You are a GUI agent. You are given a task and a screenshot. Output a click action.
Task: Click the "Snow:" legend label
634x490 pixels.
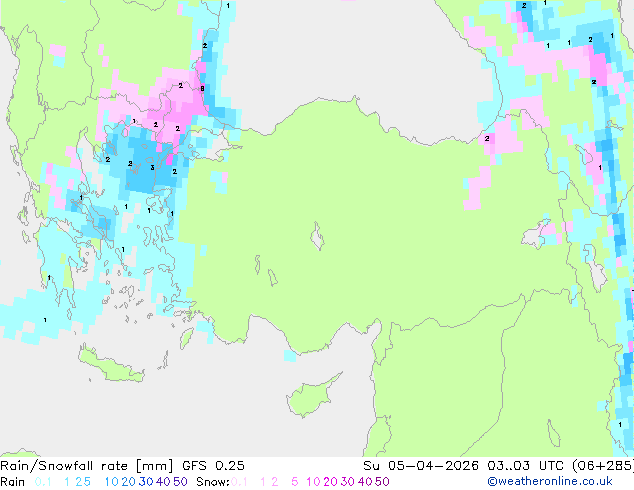coord(213,482)
